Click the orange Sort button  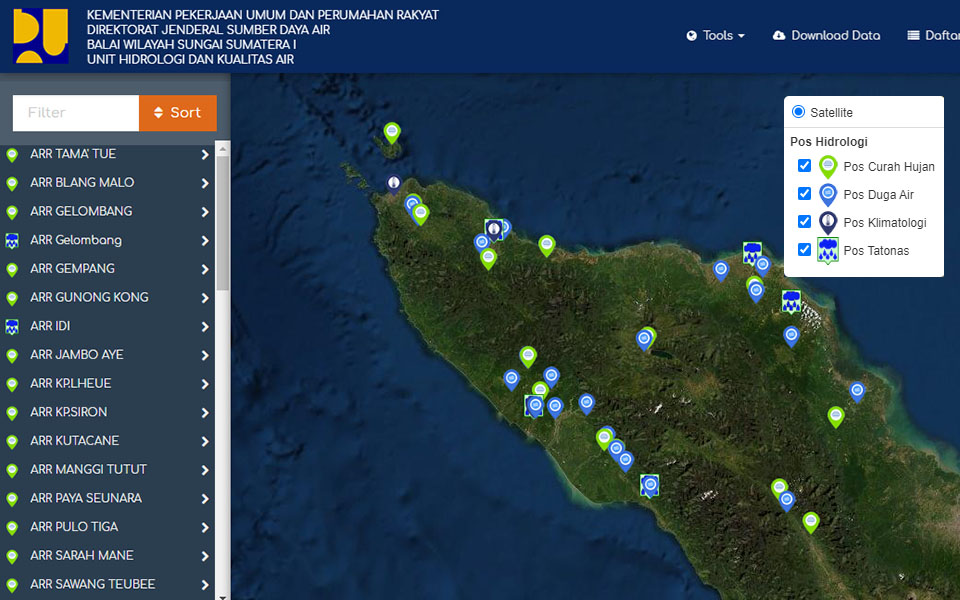click(178, 113)
